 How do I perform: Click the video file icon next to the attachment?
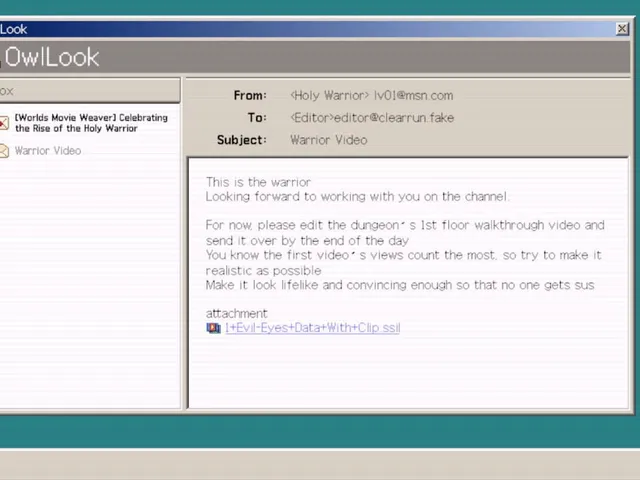(213, 328)
